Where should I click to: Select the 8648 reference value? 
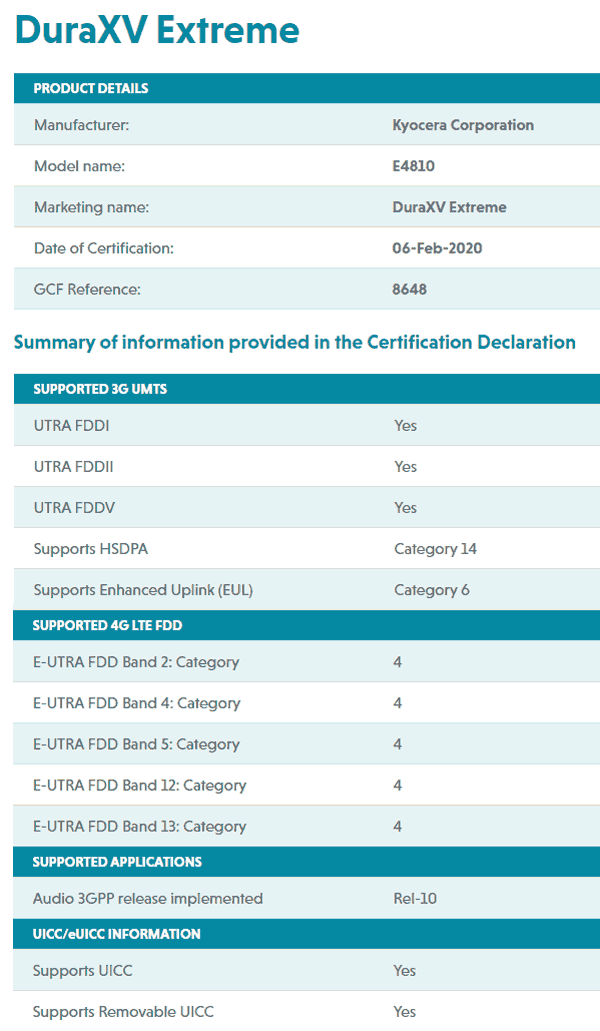coord(409,289)
